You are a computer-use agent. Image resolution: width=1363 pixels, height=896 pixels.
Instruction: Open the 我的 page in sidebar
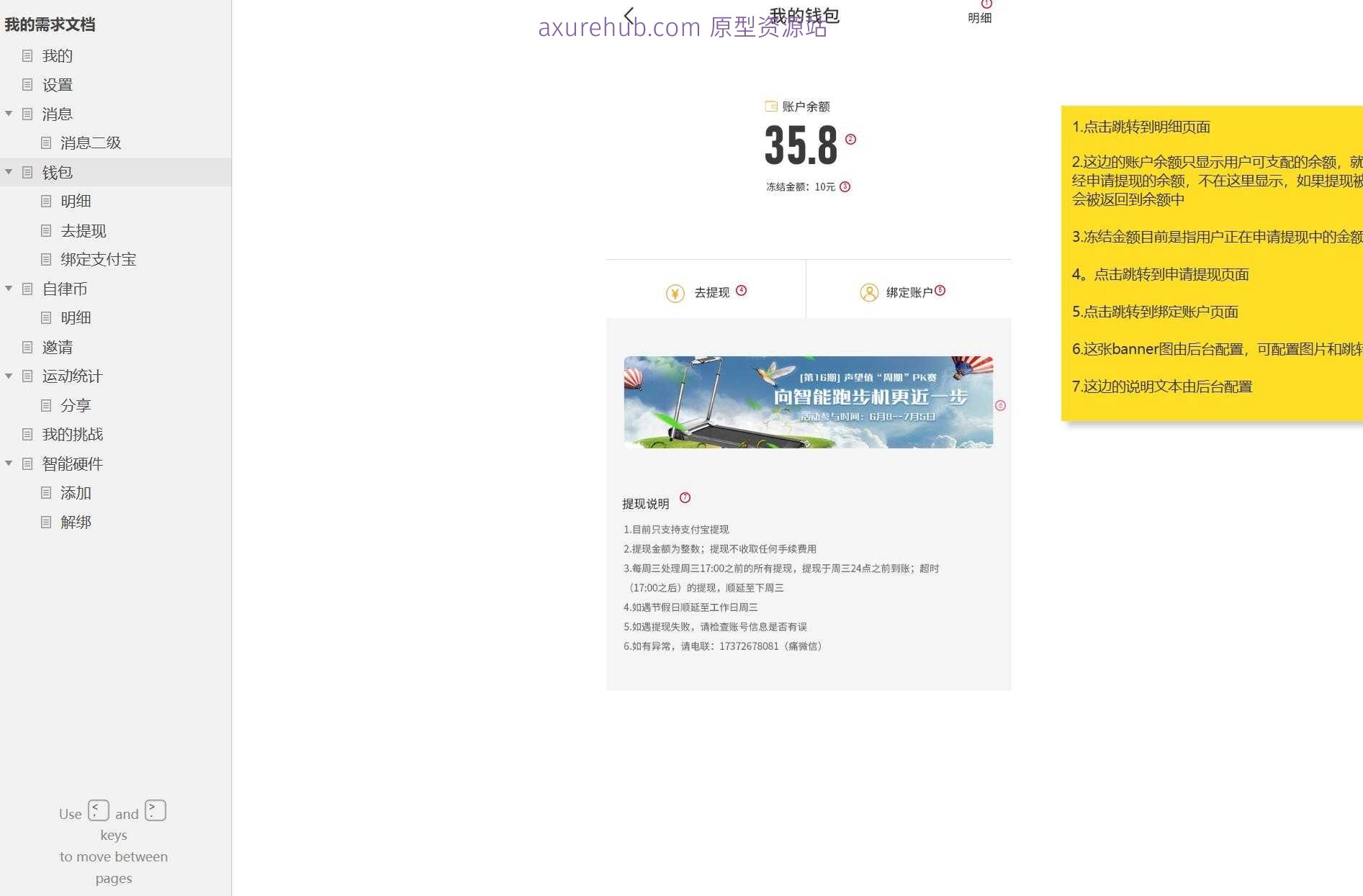[x=57, y=55]
